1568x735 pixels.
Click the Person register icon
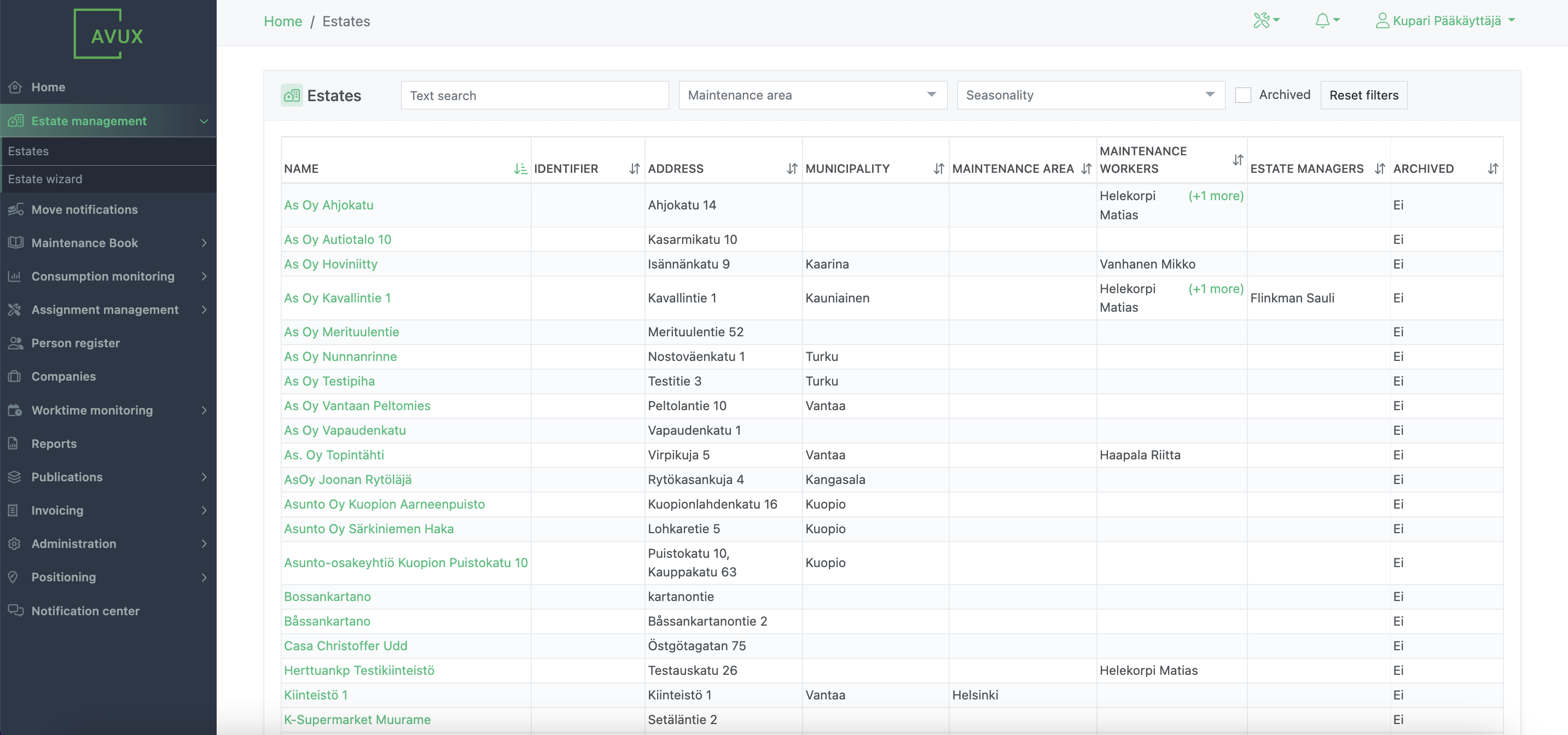(15, 342)
